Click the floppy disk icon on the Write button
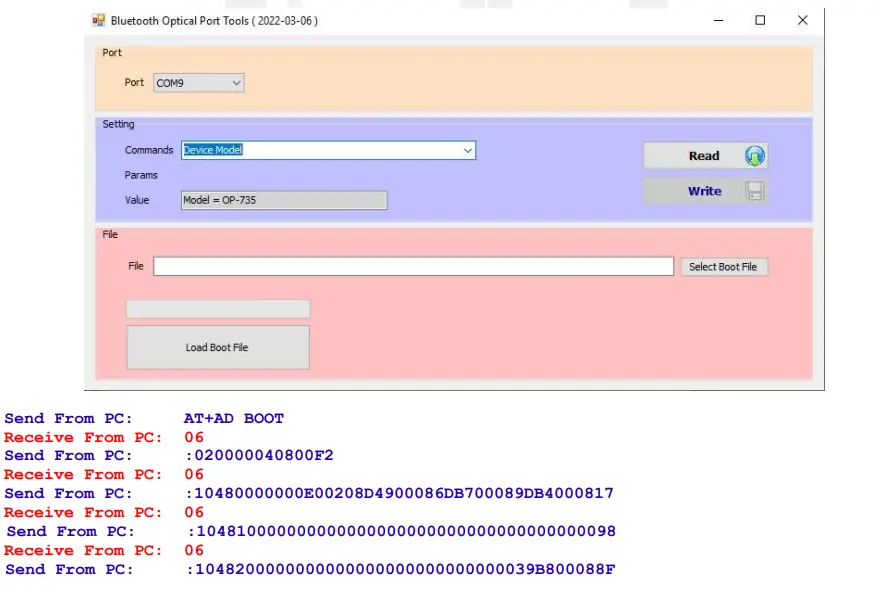 [754, 191]
